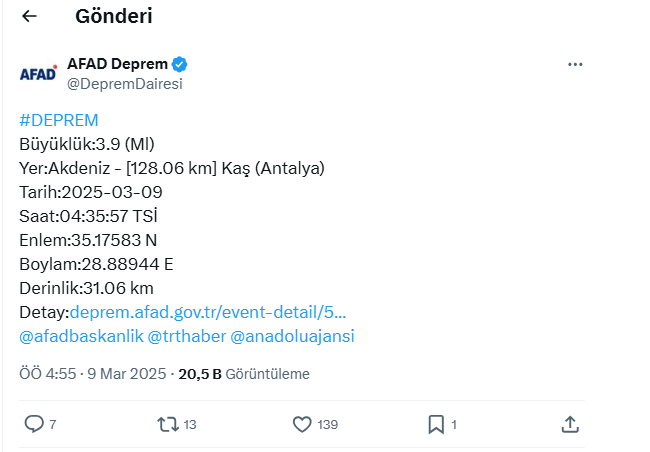This screenshot has width=650, height=452.
Task: Go back using the left arrow
Action: point(29,16)
